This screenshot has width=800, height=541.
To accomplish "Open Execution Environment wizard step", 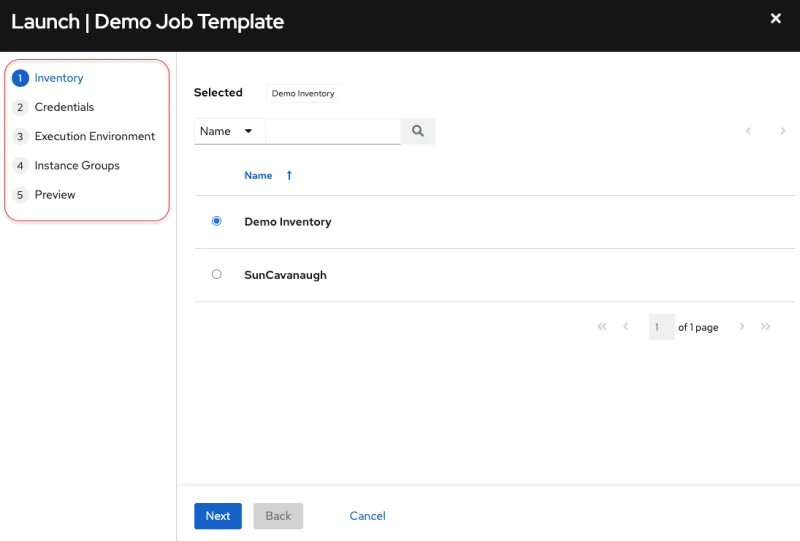I will [x=94, y=136].
